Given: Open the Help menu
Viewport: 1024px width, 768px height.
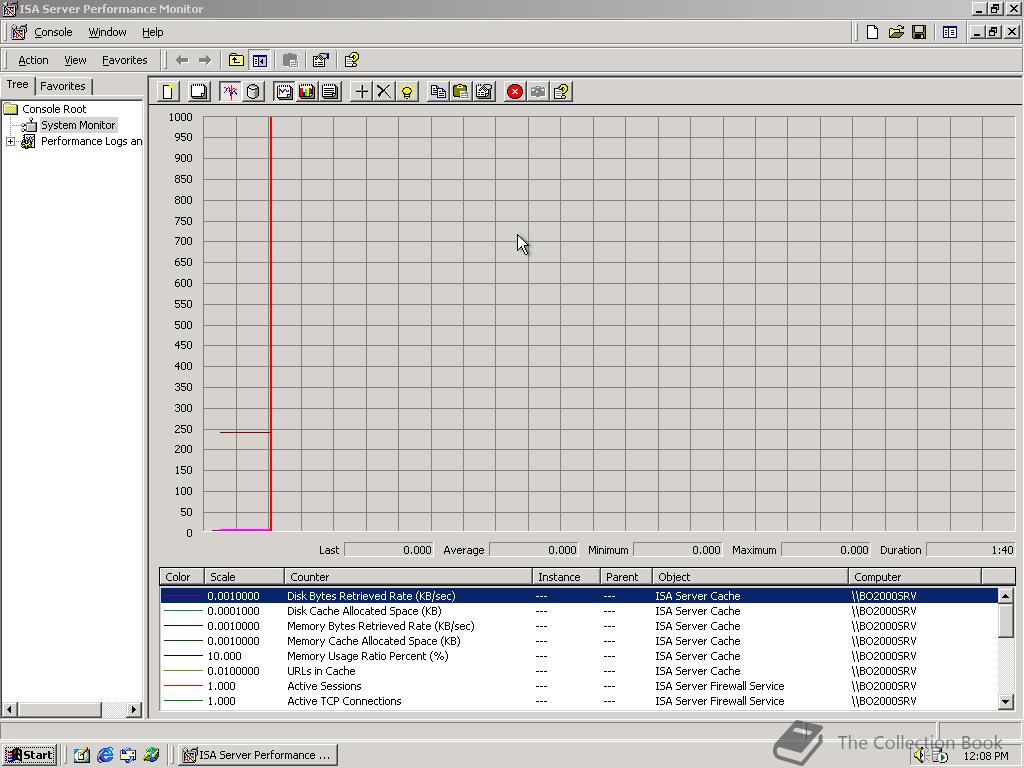Looking at the screenshot, I should (x=153, y=32).
